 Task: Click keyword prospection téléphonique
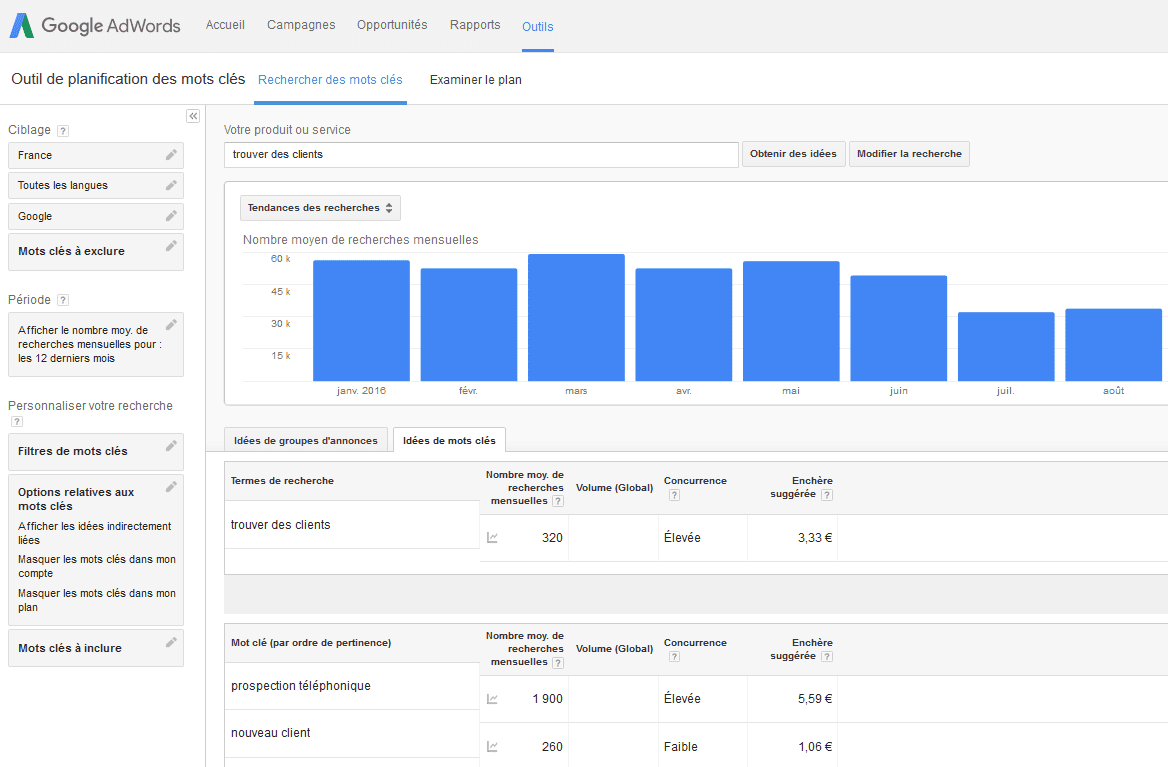[x=301, y=685]
